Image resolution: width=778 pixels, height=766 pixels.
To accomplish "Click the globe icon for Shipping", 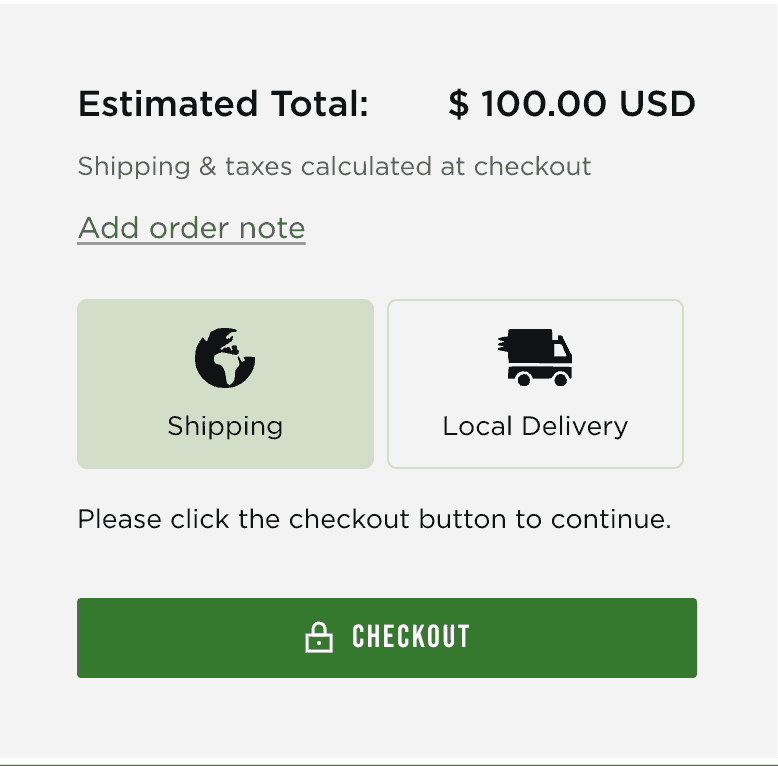I will pos(225,357).
